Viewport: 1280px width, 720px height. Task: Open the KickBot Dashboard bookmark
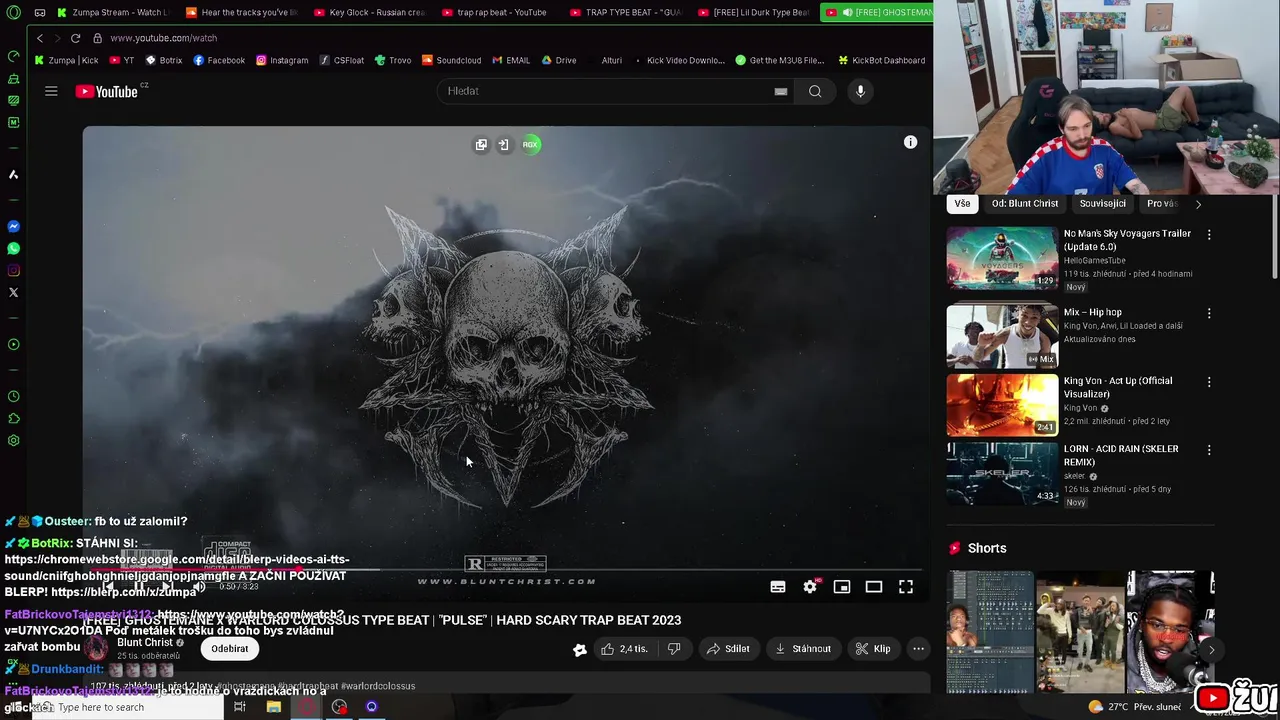point(881,60)
